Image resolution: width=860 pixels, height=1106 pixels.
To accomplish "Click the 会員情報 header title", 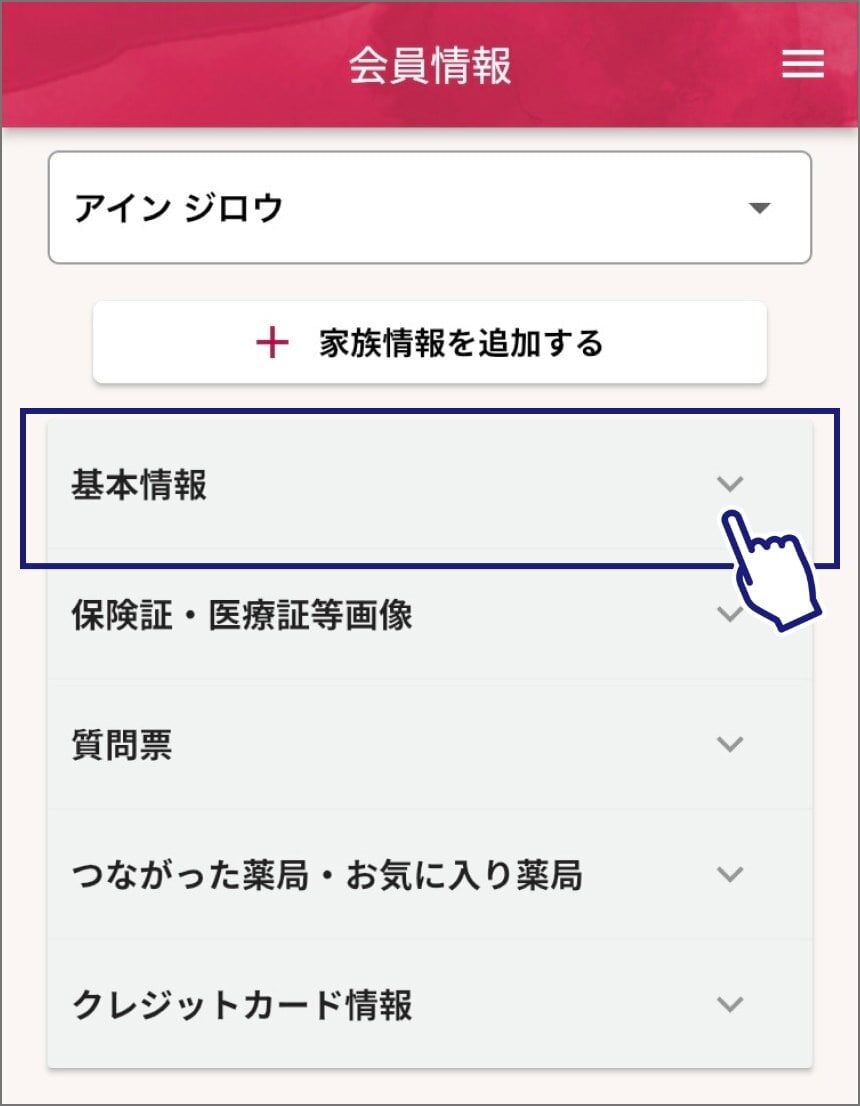I will [430, 65].
